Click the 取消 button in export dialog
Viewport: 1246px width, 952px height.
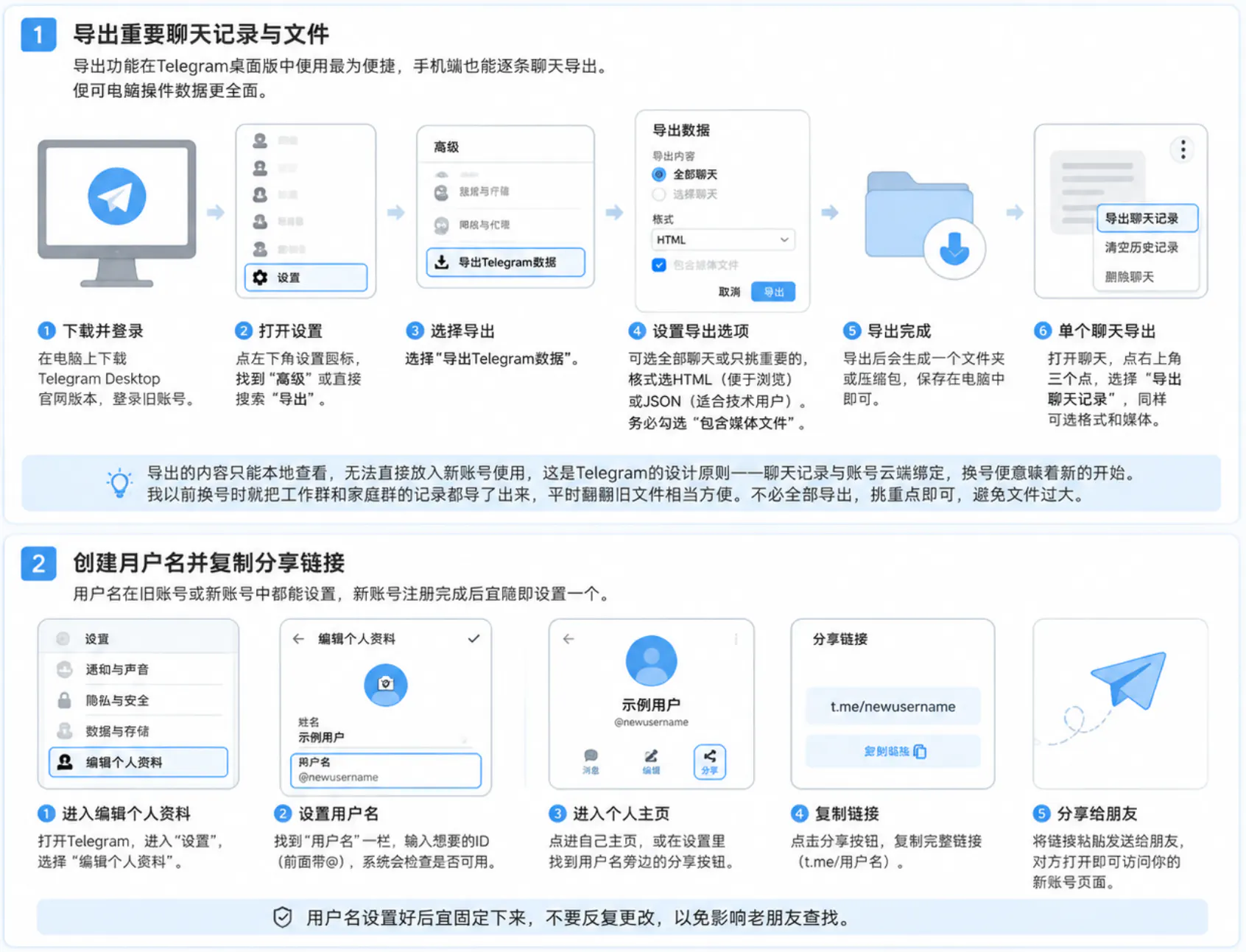click(x=729, y=292)
